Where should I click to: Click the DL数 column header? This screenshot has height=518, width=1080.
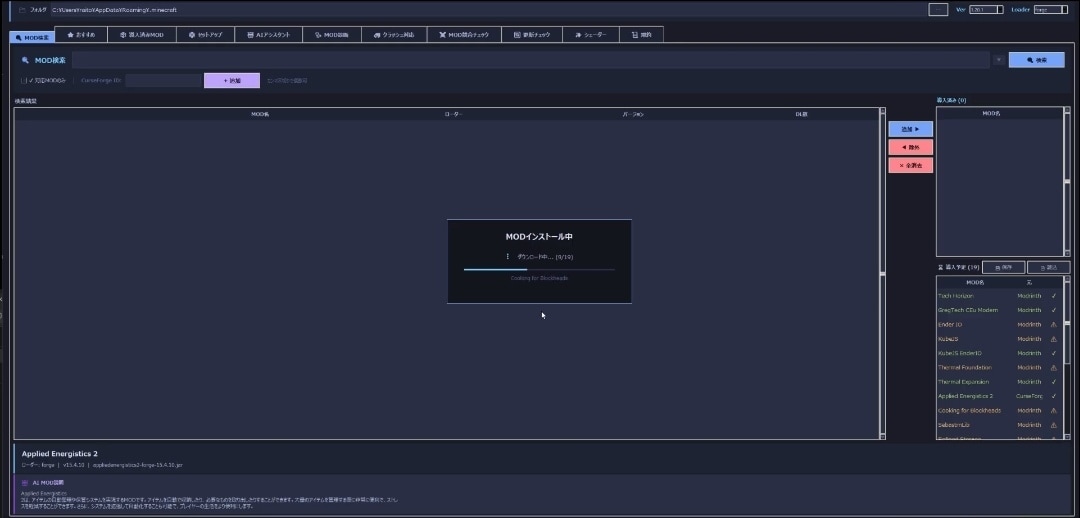pos(801,114)
